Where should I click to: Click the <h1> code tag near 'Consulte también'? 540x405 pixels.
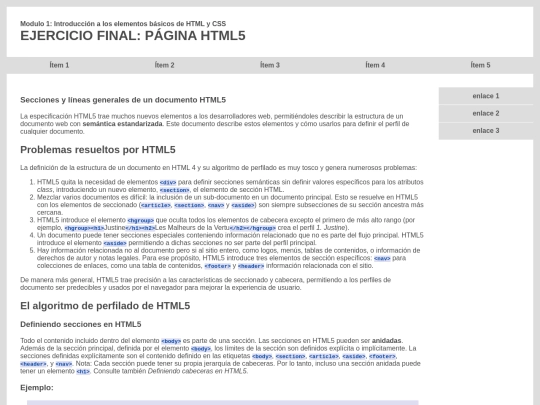(83, 372)
